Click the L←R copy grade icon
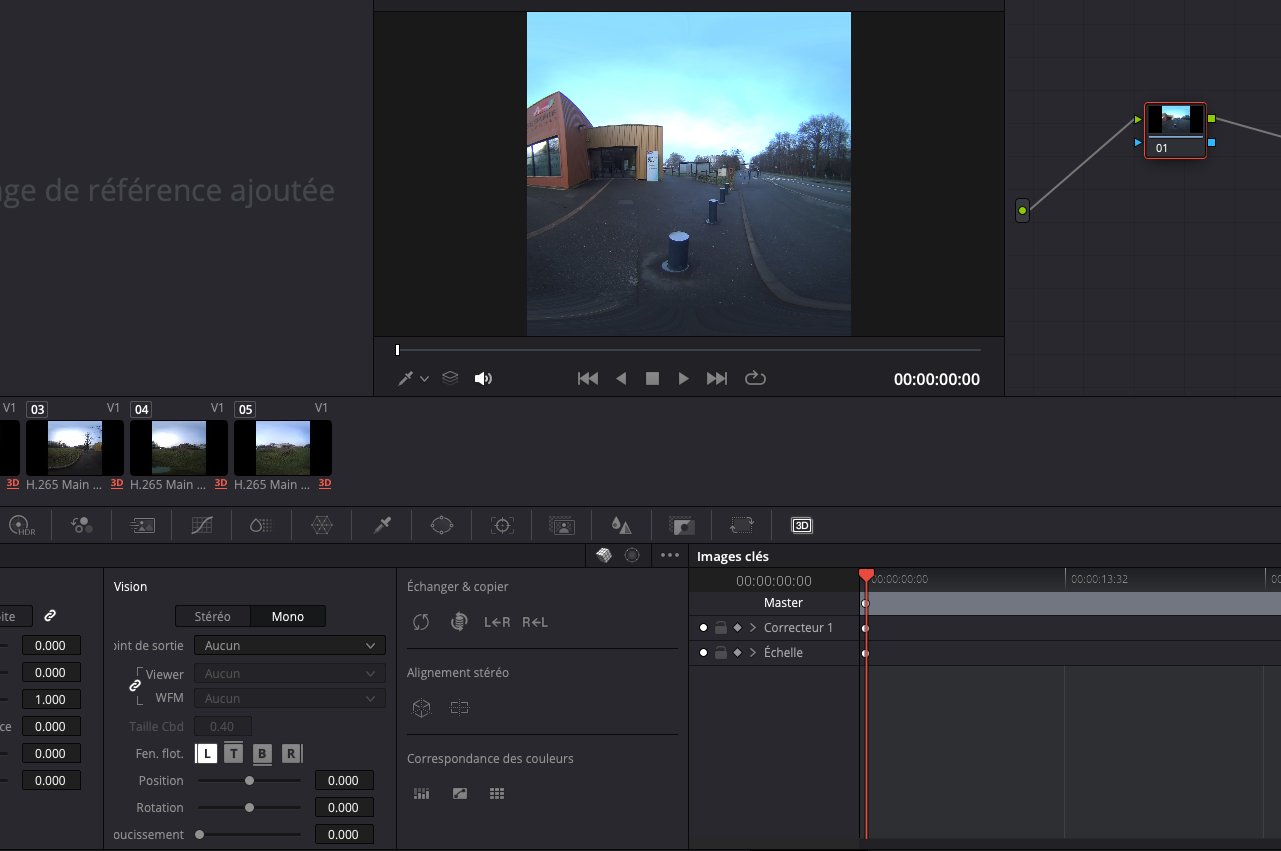Image resolution: width=1281 pixels, height=851 pixels. 497,622
